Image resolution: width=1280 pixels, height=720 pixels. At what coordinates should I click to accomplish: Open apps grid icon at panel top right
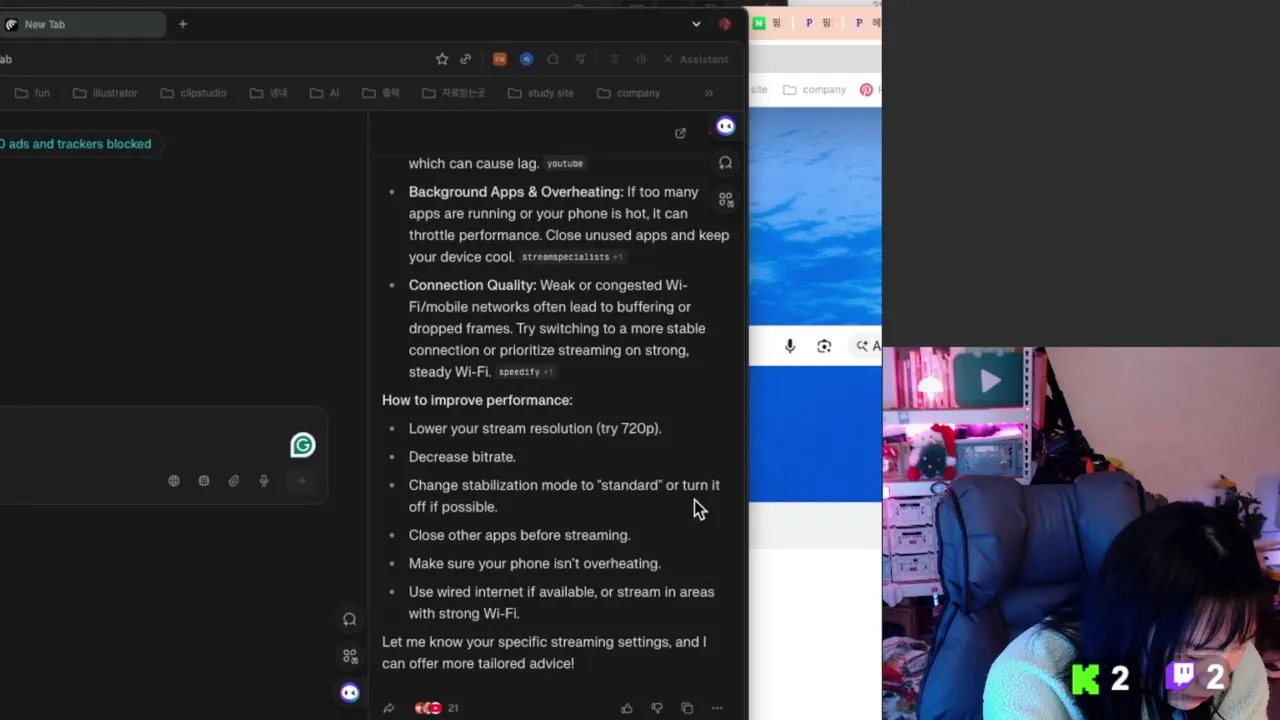pyautogui.click(x=726, y=200)
